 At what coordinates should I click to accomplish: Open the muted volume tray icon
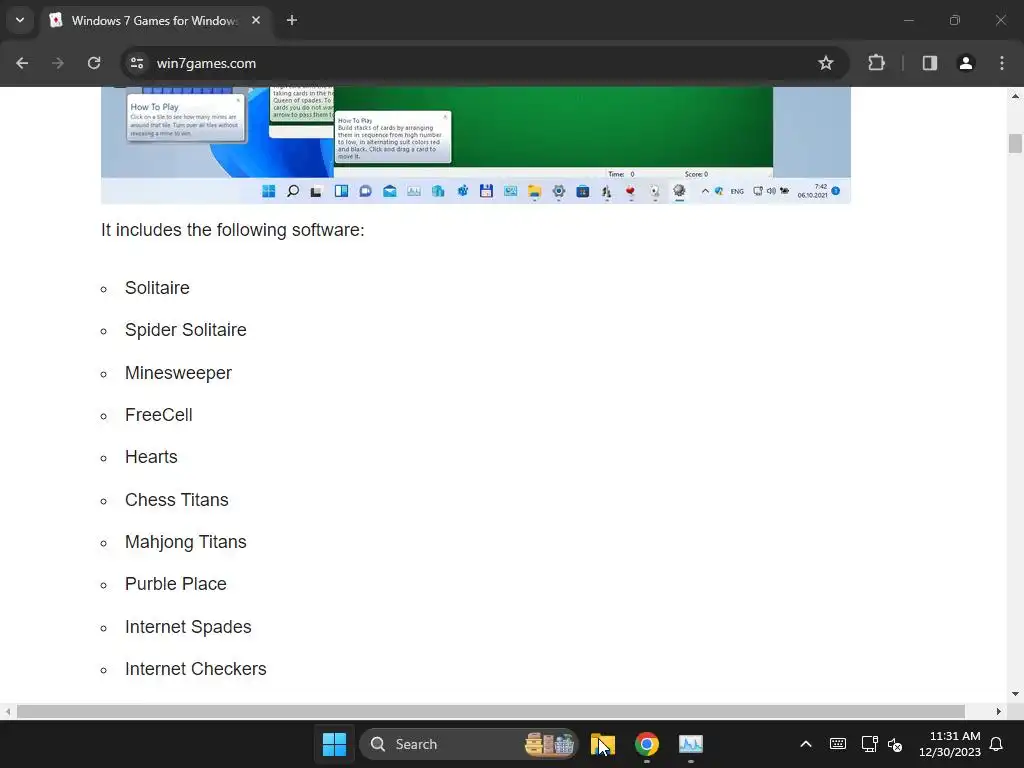(x=895, y=744)
